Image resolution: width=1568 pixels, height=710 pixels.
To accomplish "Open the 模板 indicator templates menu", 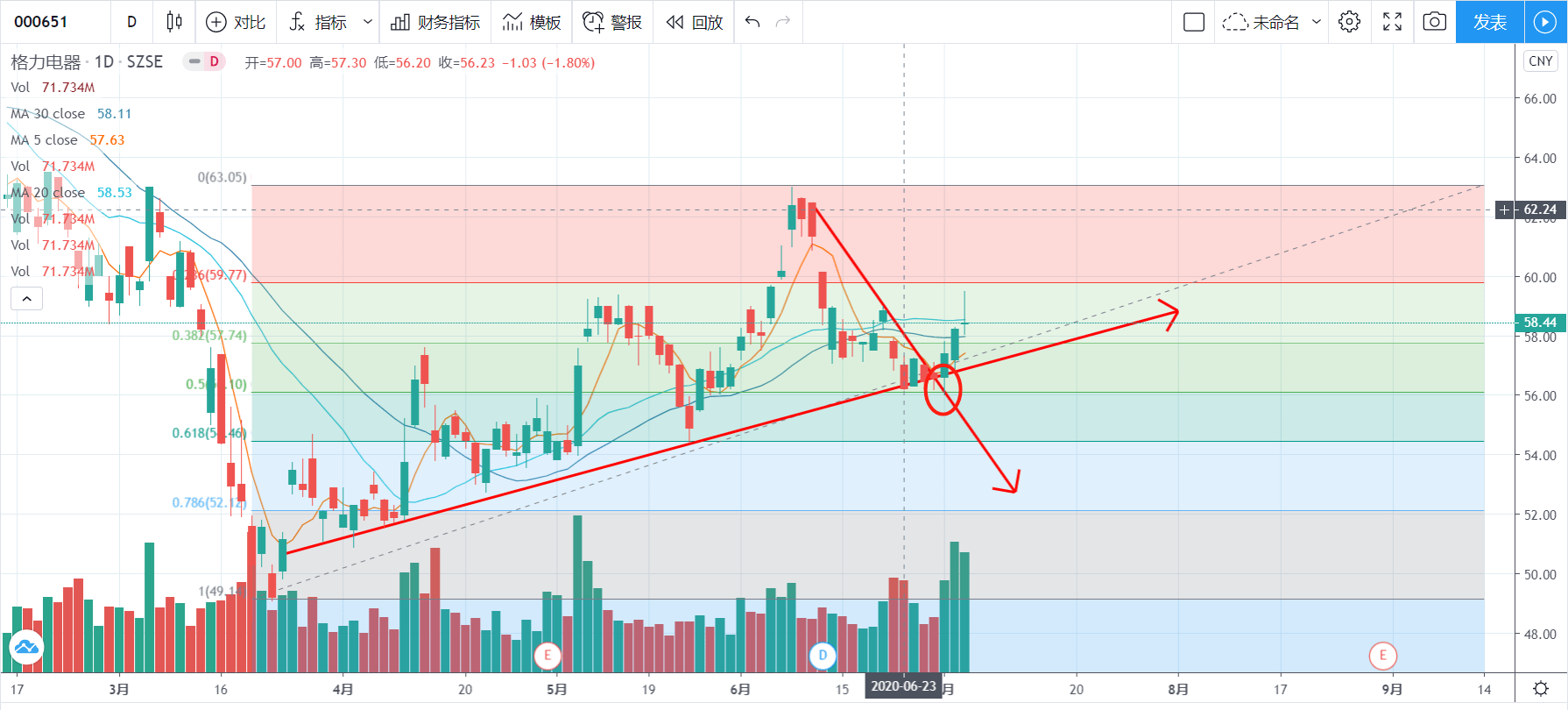I will [532, 22].
